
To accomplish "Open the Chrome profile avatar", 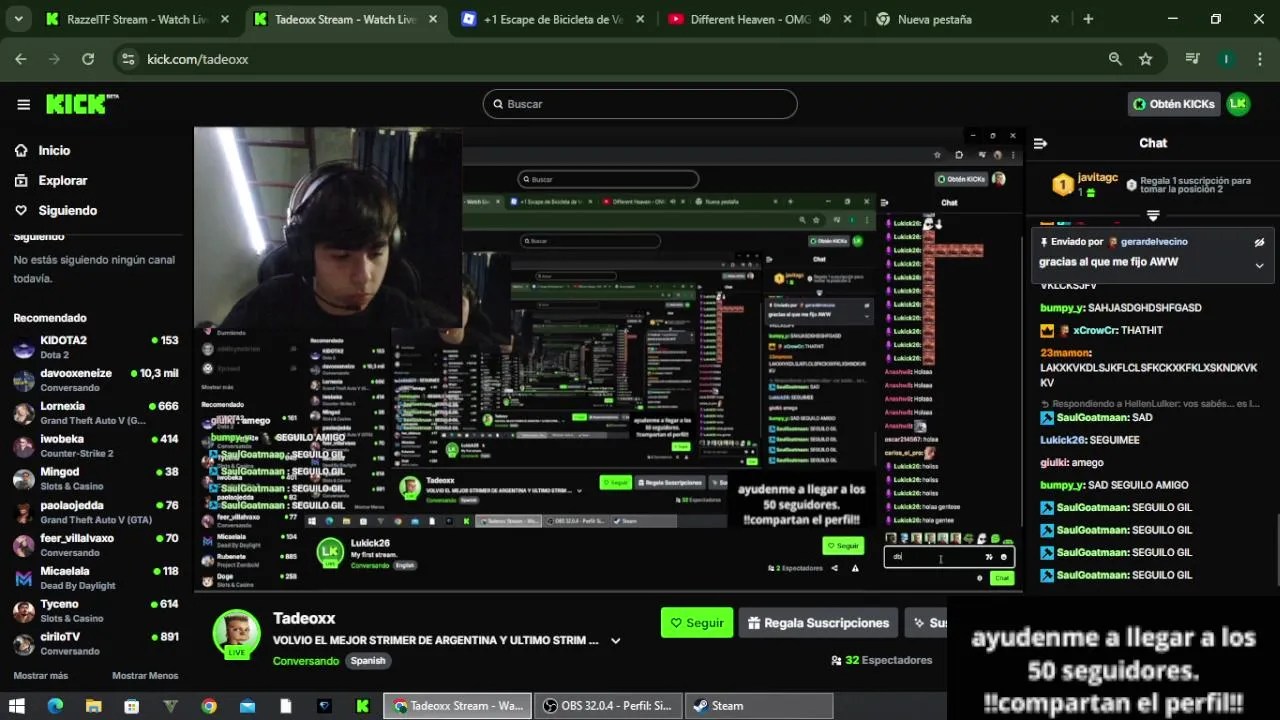I will point(1226,59).
